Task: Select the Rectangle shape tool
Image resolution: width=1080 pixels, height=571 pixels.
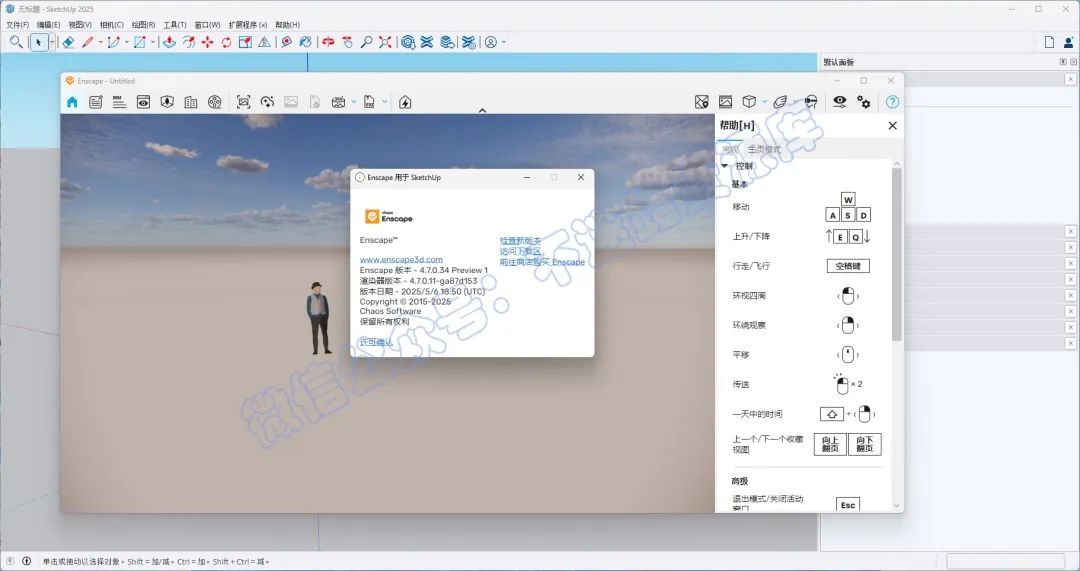Action: pos(140,42)
